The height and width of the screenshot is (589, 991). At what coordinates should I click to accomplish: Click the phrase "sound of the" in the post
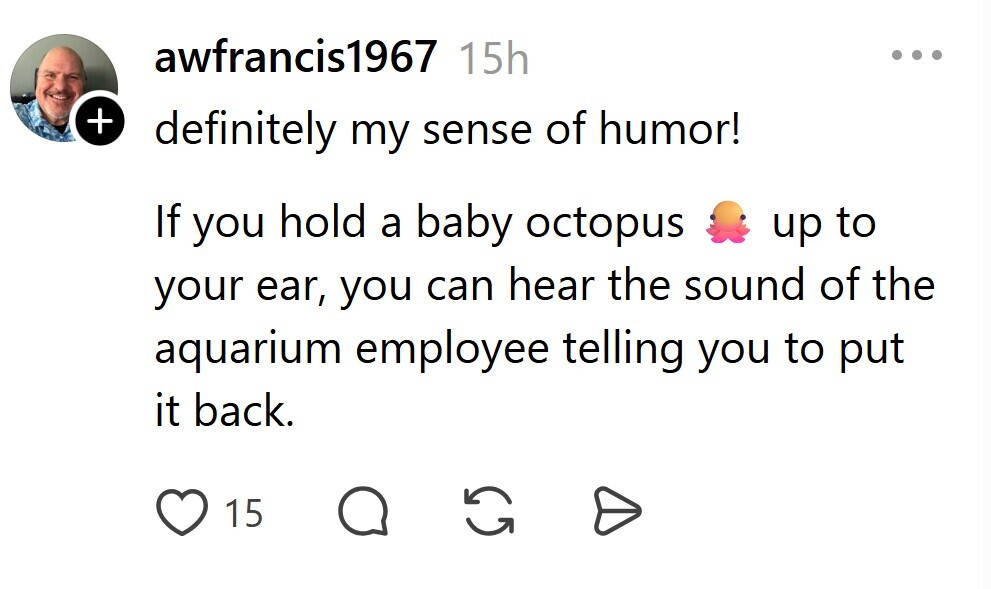[810, 285]
